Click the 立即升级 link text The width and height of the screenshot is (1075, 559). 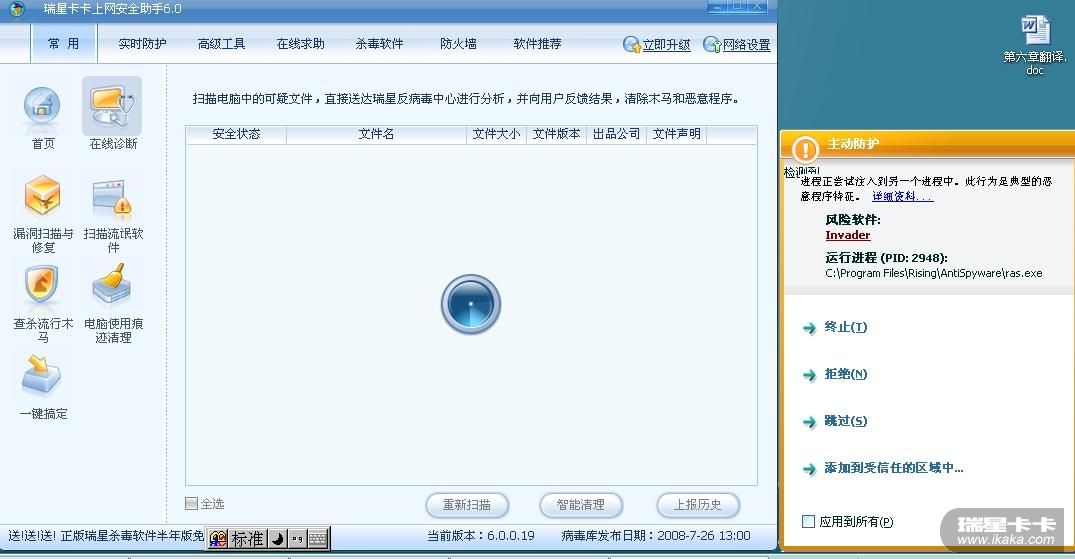(x=666, y=45)
